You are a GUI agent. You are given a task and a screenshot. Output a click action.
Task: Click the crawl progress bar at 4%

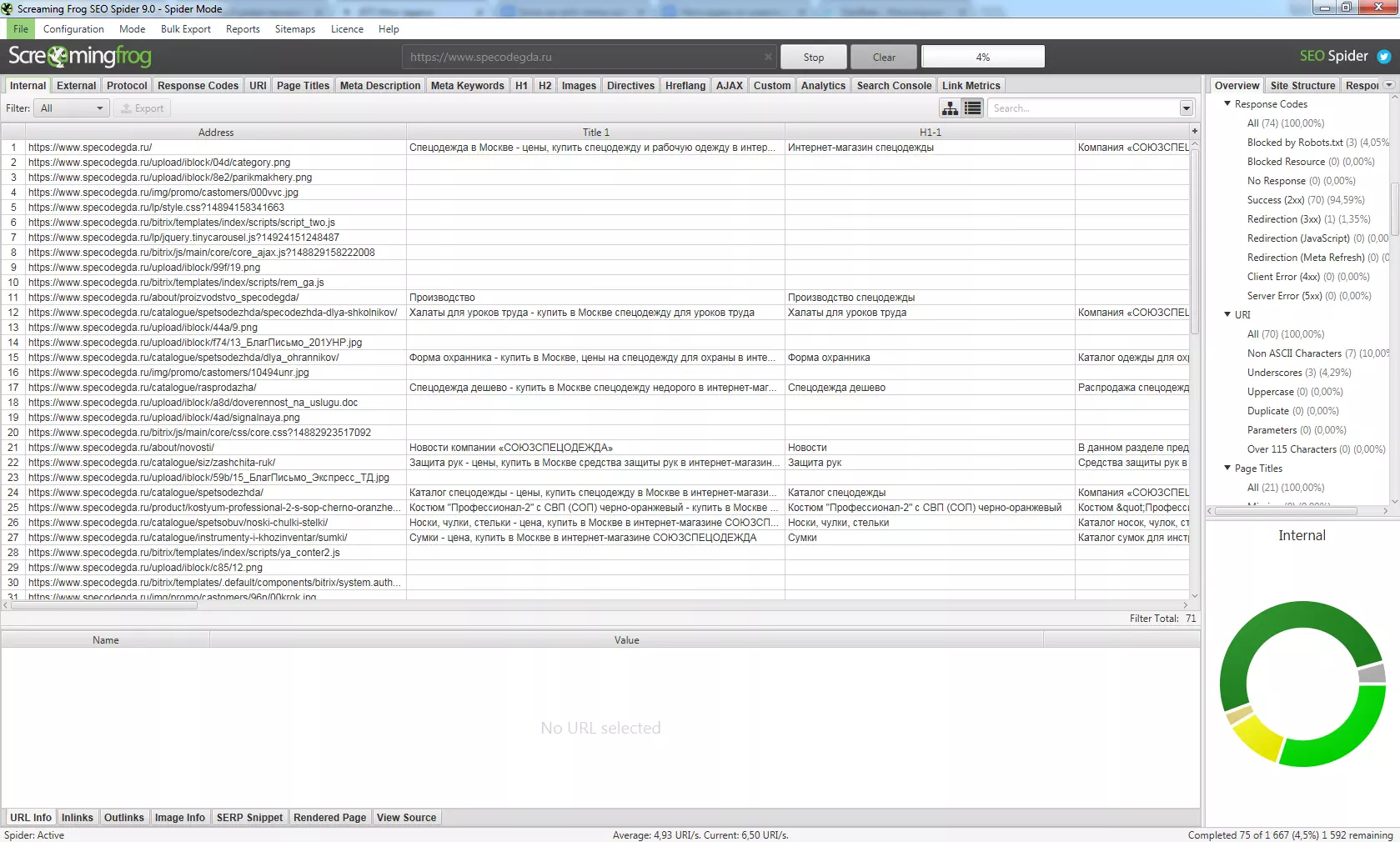pyautogui.click(x=983, y=57)
